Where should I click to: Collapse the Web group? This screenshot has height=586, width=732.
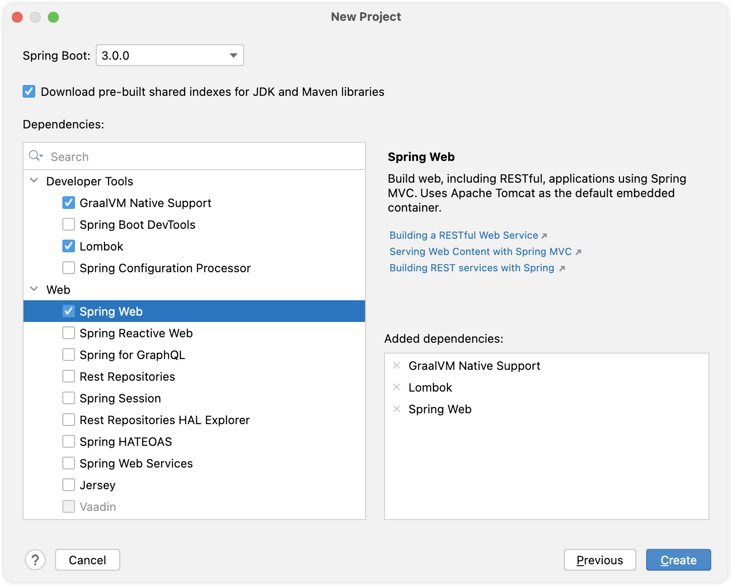(x=34, y=289)
